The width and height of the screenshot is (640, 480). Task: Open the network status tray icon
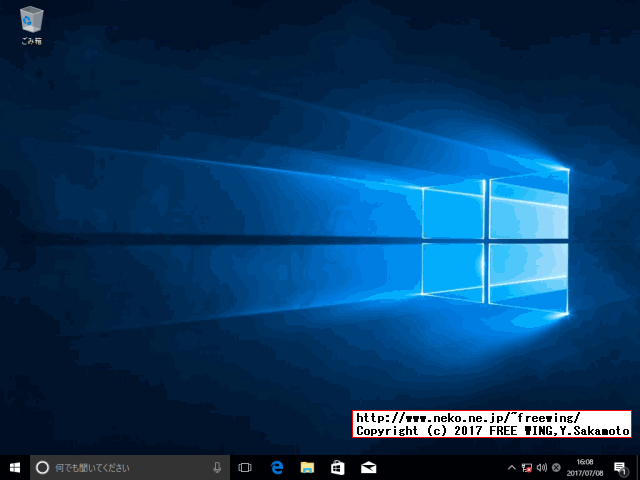pos(527,467)
